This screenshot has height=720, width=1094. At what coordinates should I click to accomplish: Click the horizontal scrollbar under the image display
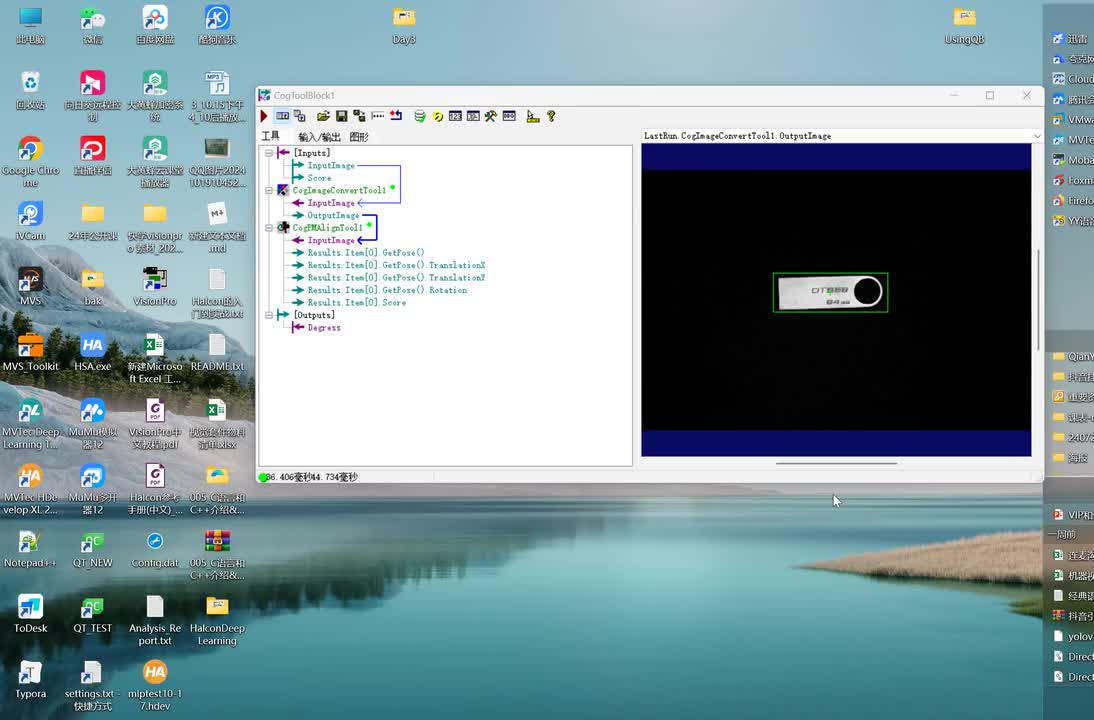836,463
